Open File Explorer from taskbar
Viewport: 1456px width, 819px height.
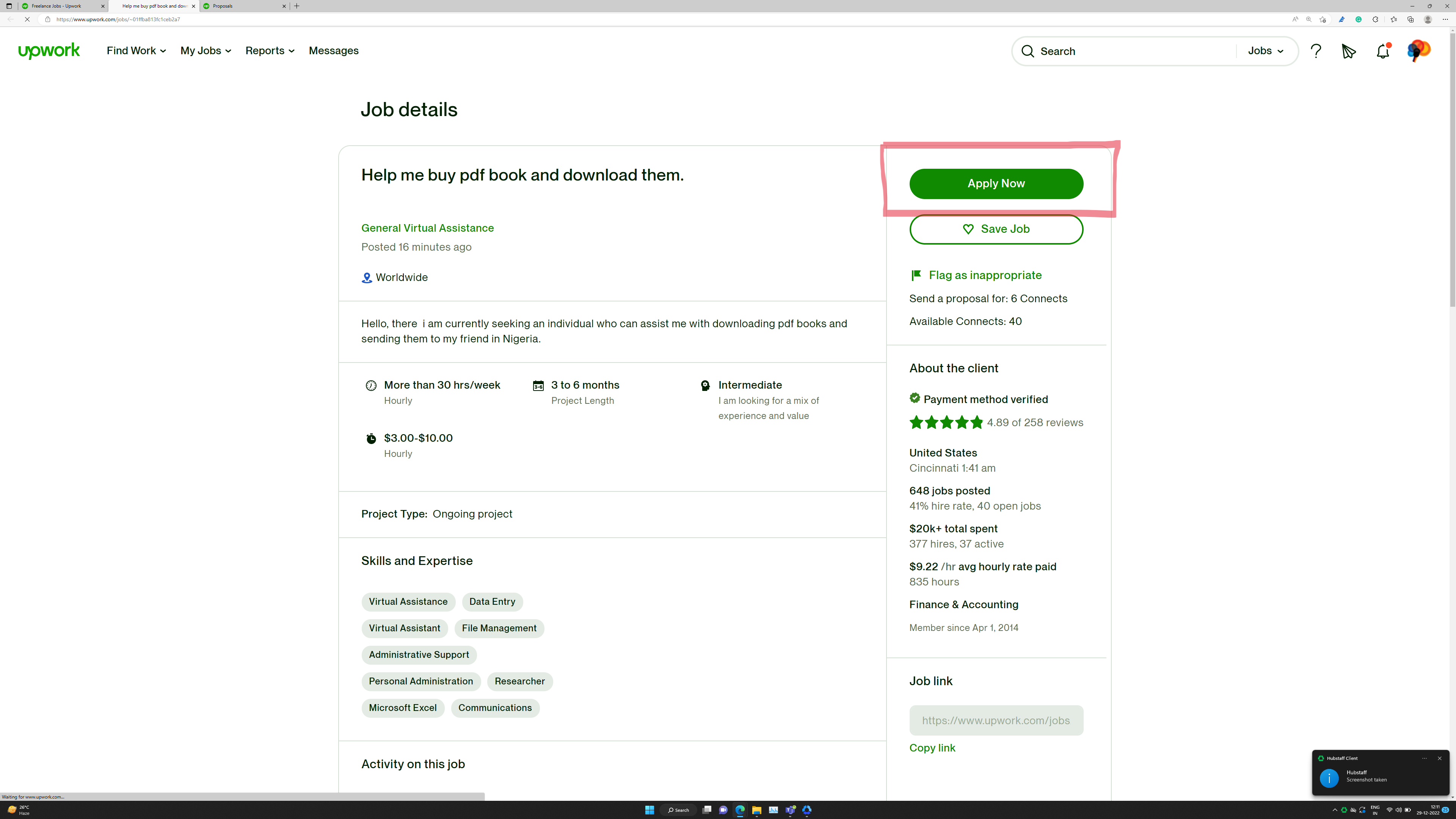click(756, 810)
